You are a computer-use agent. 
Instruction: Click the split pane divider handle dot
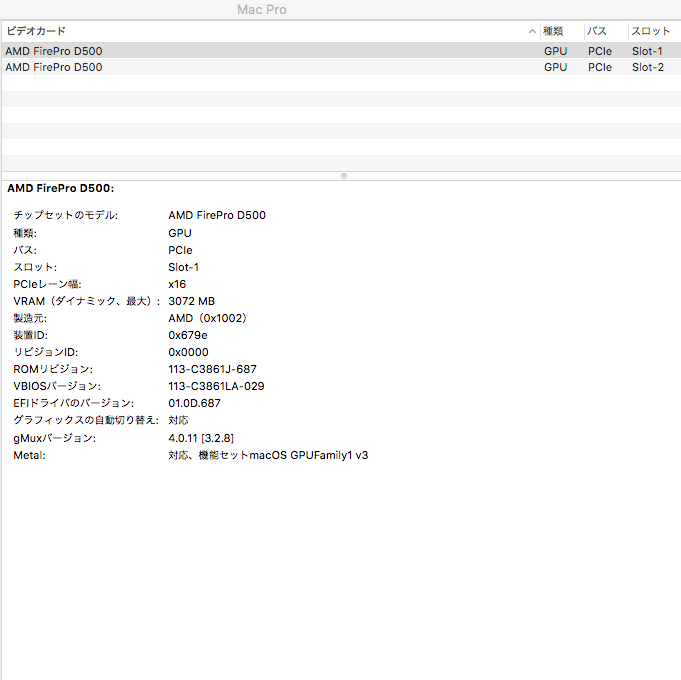coord(344,176)
